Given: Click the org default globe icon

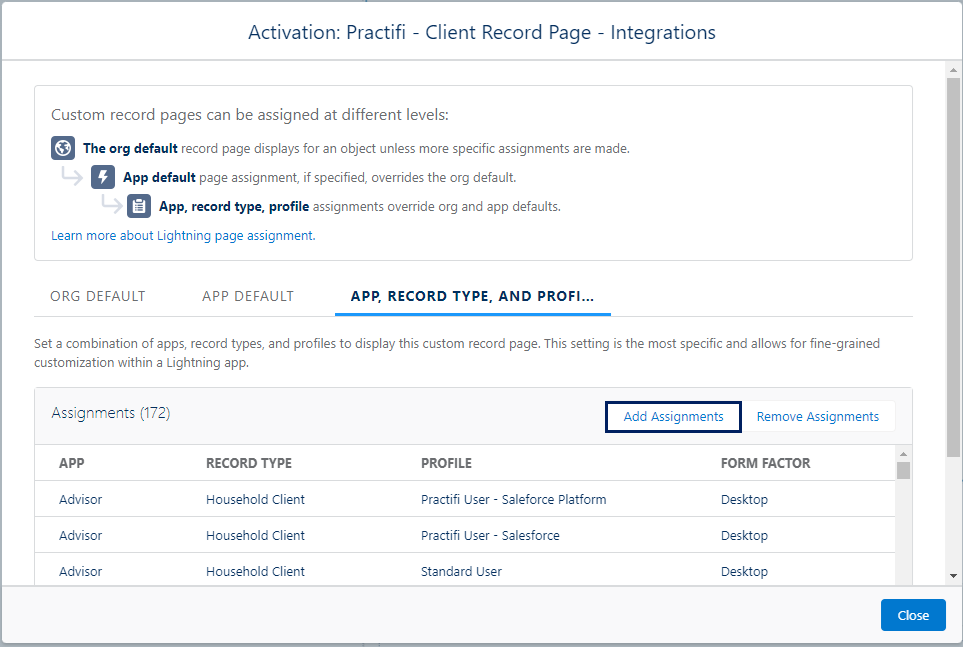Looking at the screenshot, I should tap(63, 148).
